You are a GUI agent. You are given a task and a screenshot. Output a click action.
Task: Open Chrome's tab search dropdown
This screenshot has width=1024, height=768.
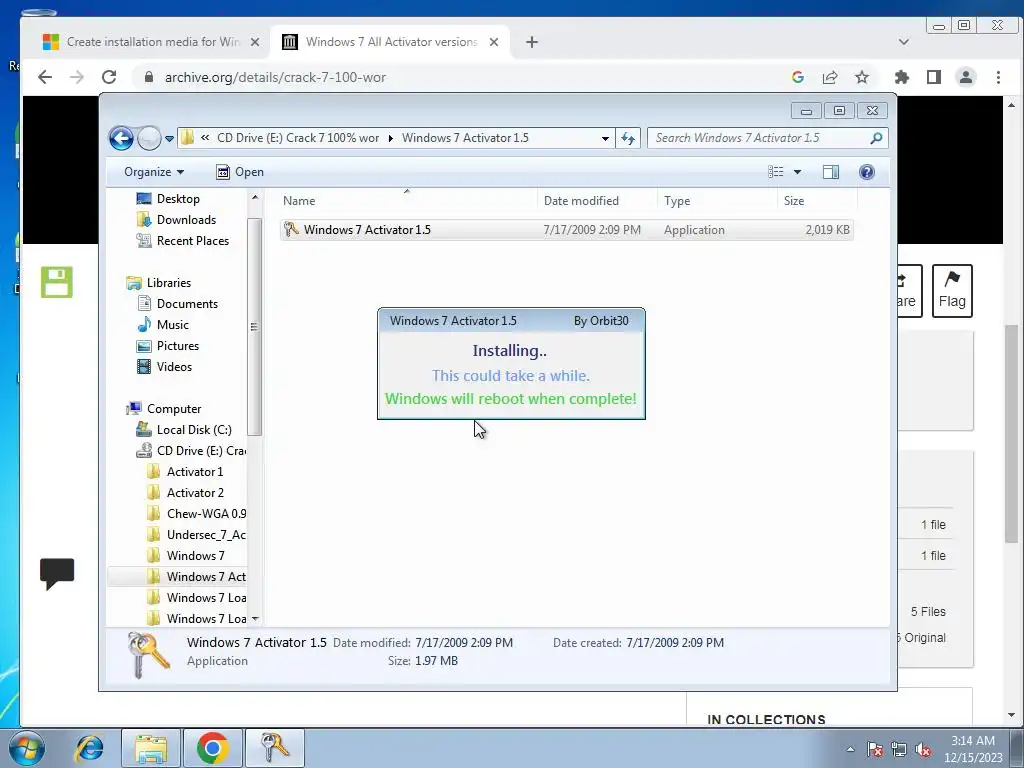(904, 42)
